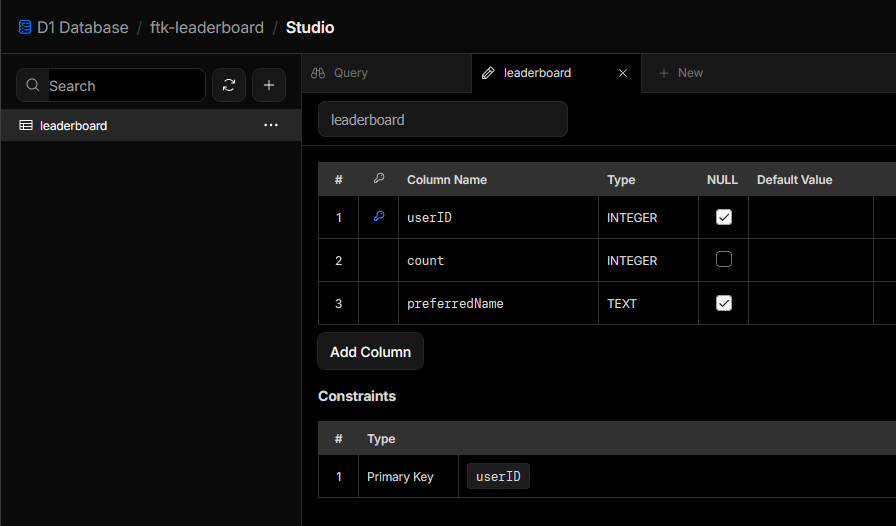Click the key icon in column header
This screenshot has width=896, height=526.
tap(378, 179)
